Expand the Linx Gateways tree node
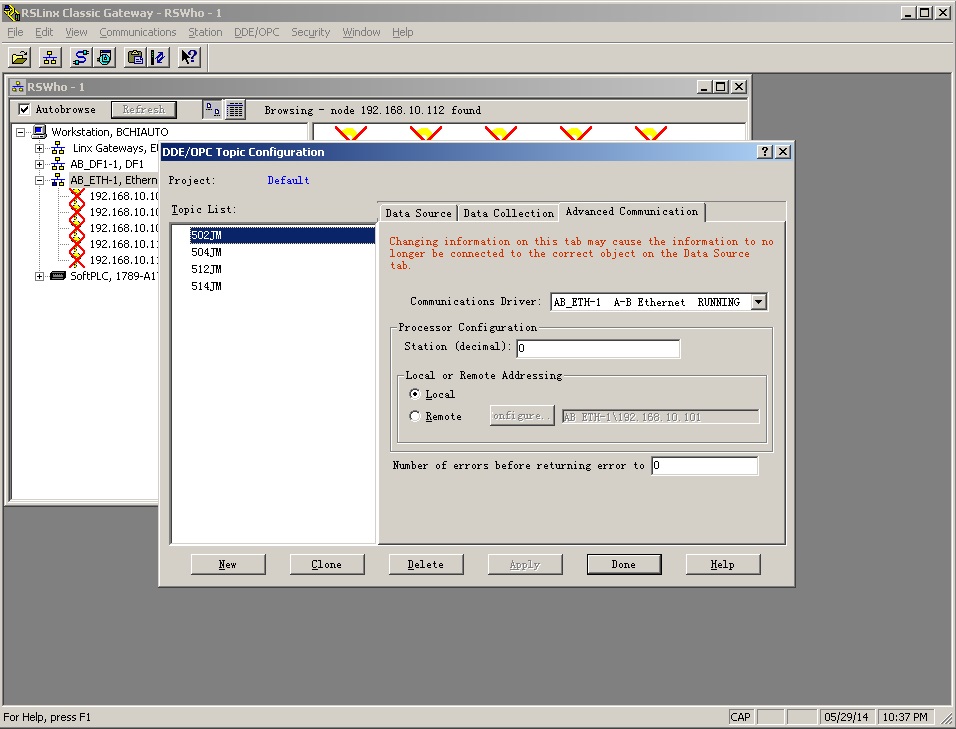Viewport: 956px width, 729px height. (x=40, y=148)
